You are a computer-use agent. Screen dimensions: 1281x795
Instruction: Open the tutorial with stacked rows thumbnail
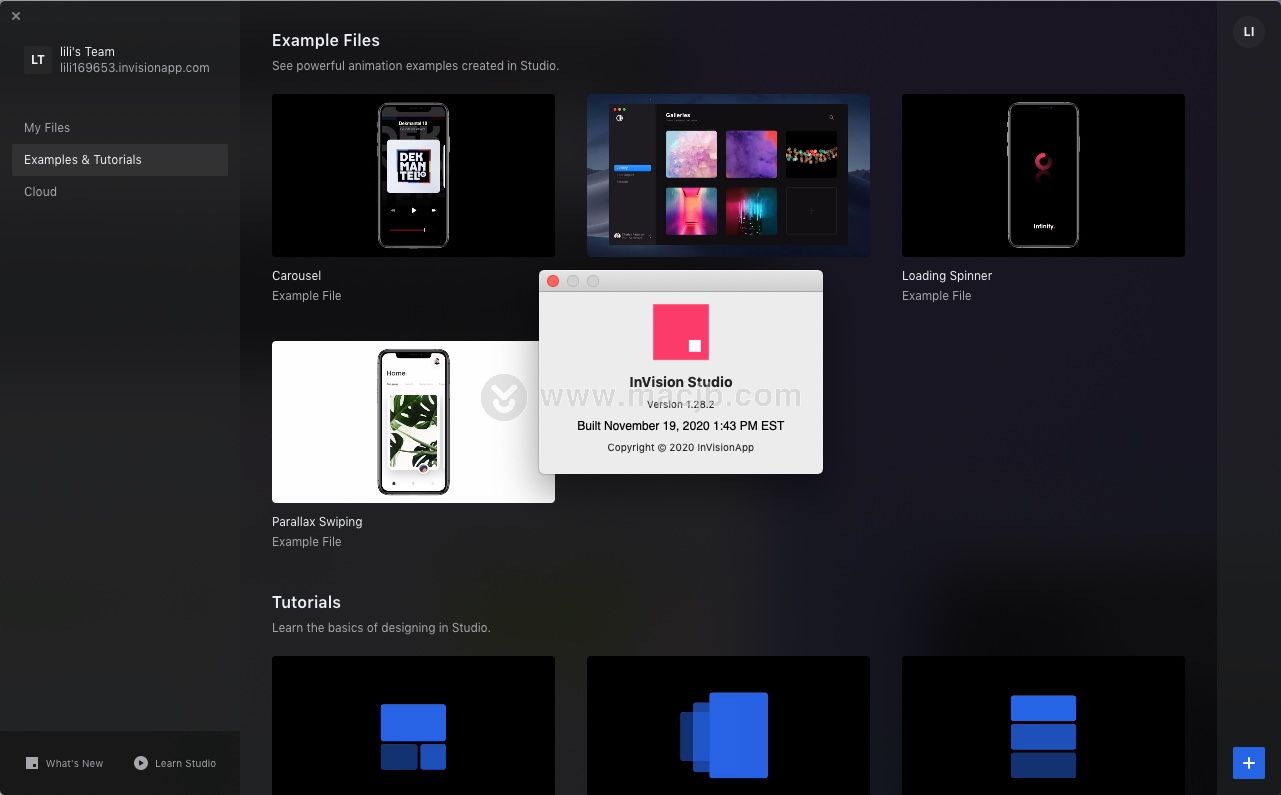(x=1043, y=725)
